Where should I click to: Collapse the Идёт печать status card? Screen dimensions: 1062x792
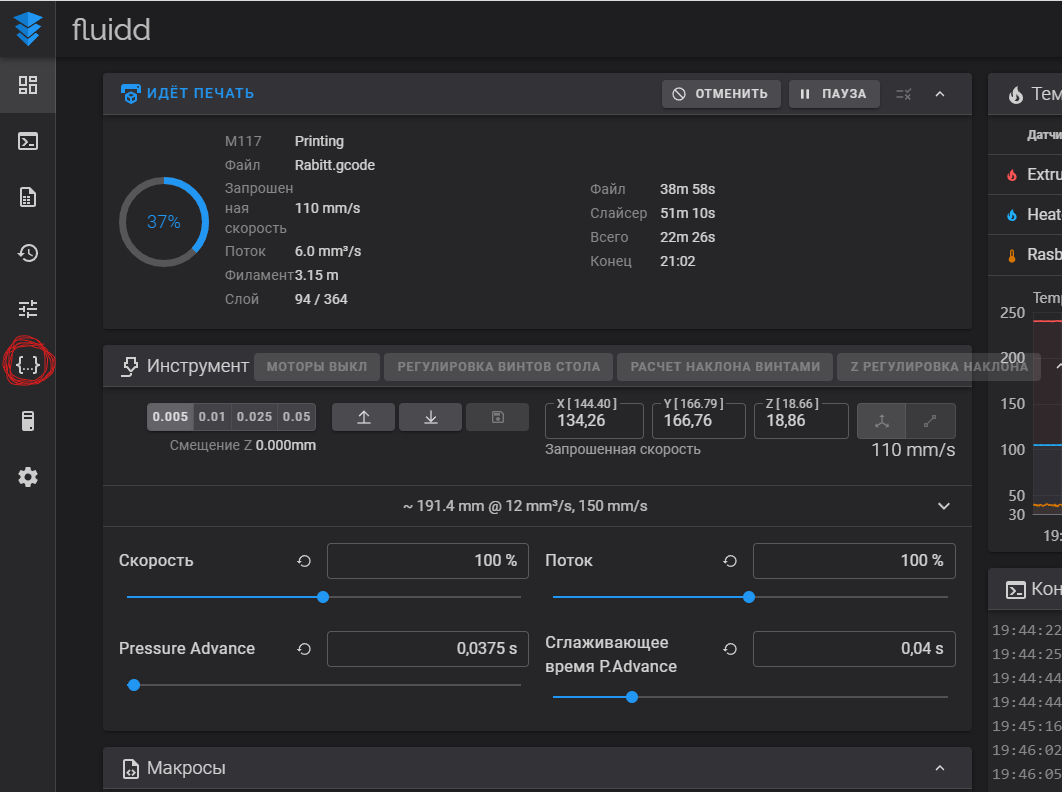(939, 94)
